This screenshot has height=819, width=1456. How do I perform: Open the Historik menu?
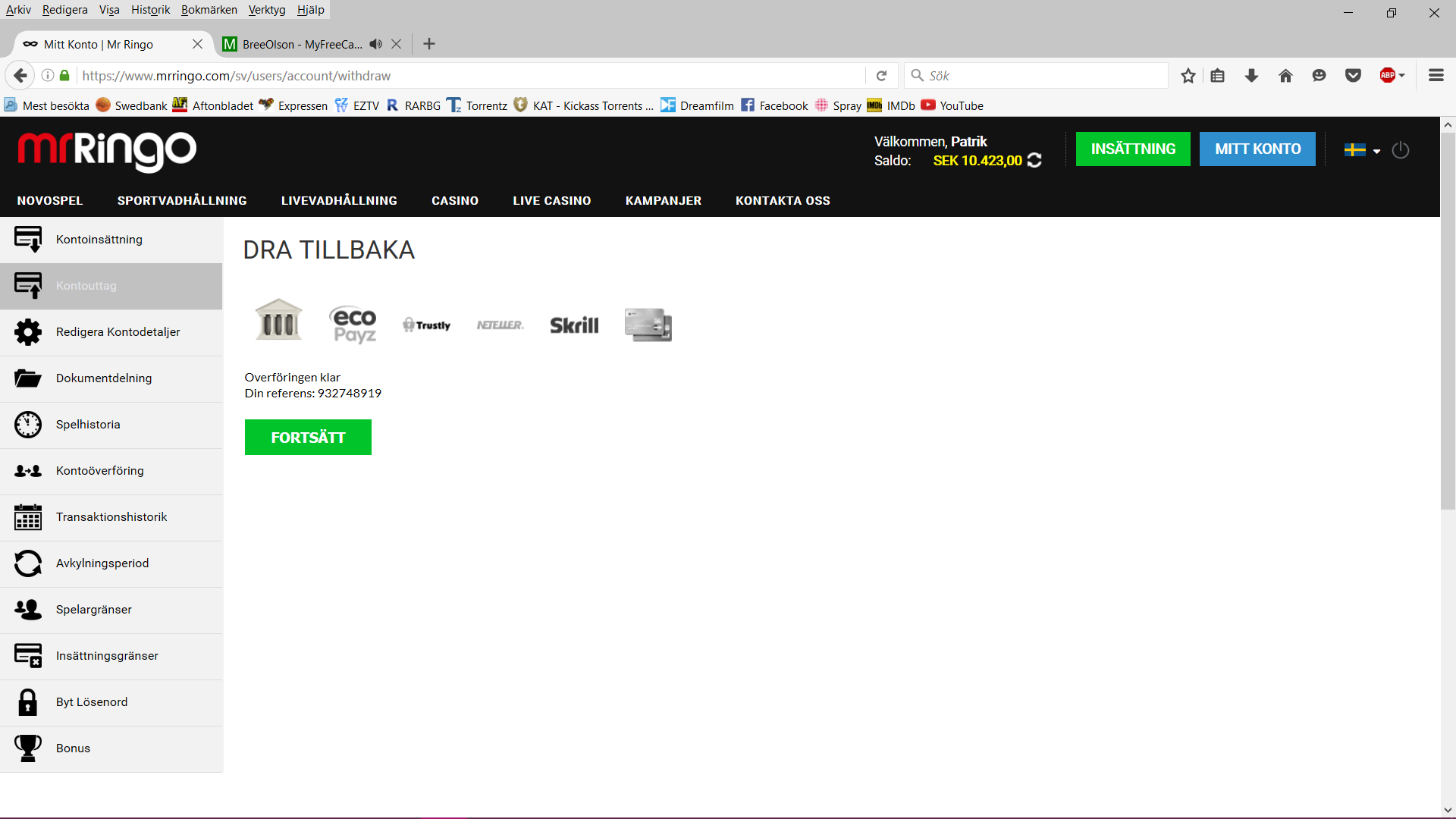pyautogui.click(x=150, y=10)
